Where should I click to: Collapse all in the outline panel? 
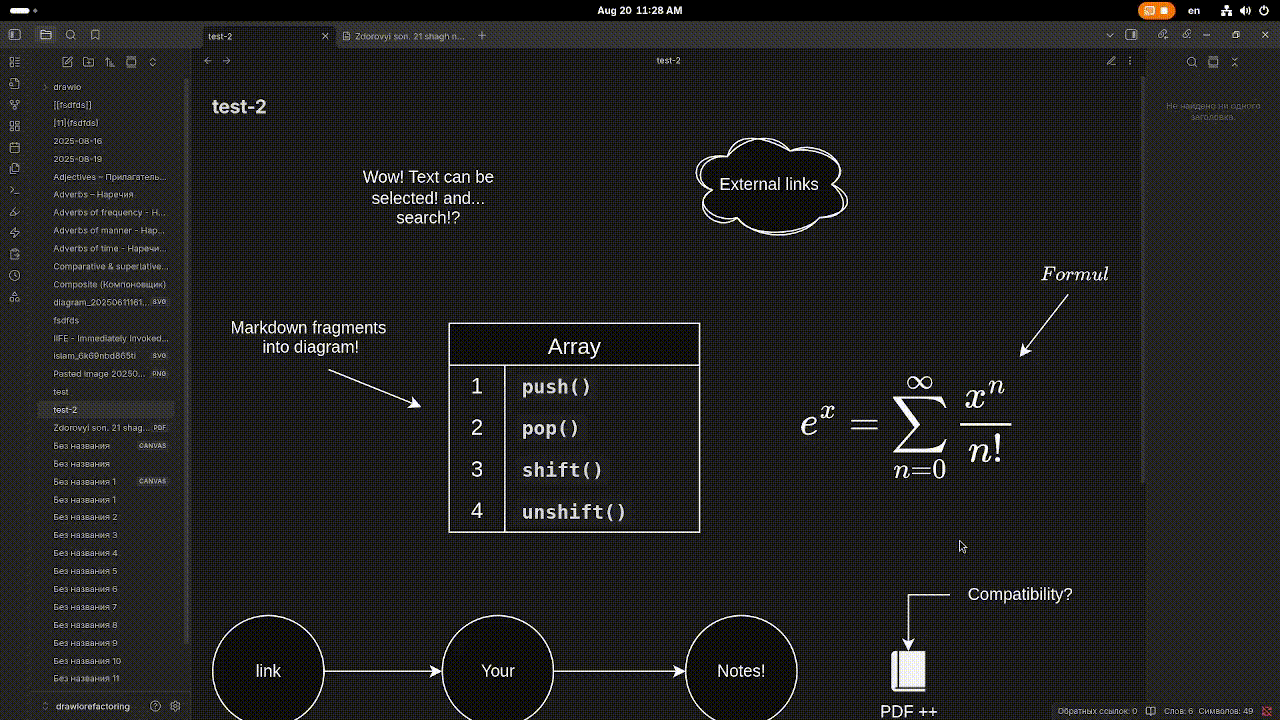(x=1235, y=62)
